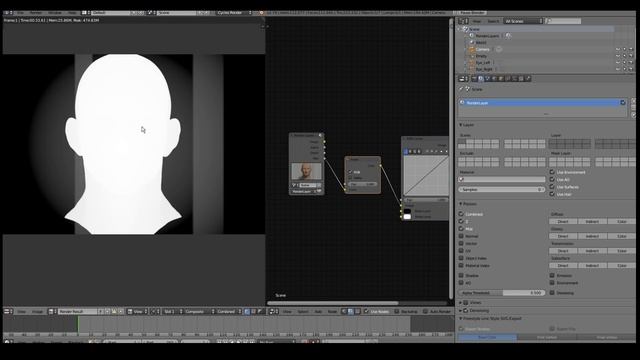
Task: Select Eye_Left object in outliner
Action: coord(483,62)
